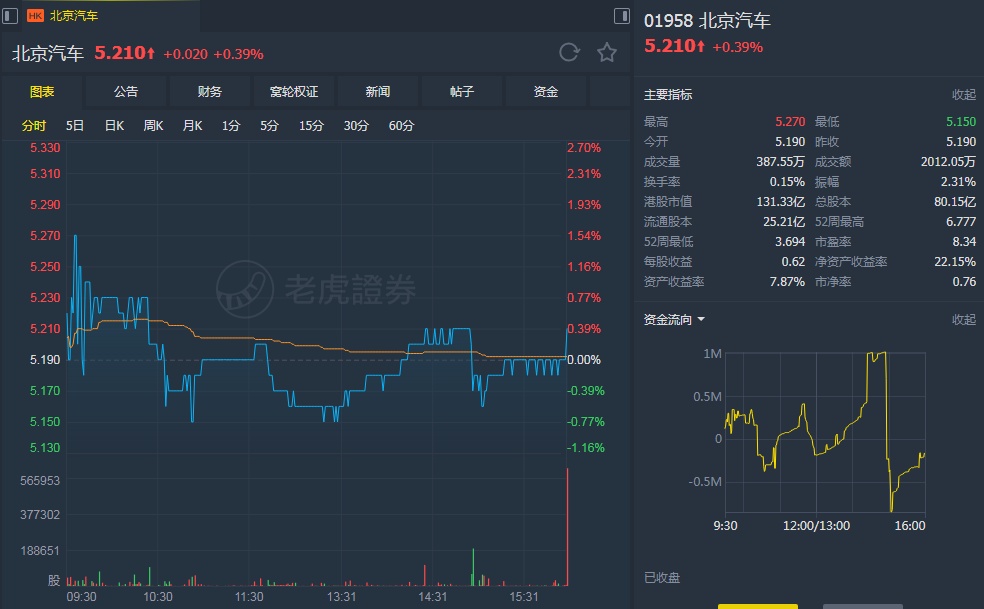Select the 1分 chart interval

231,126
